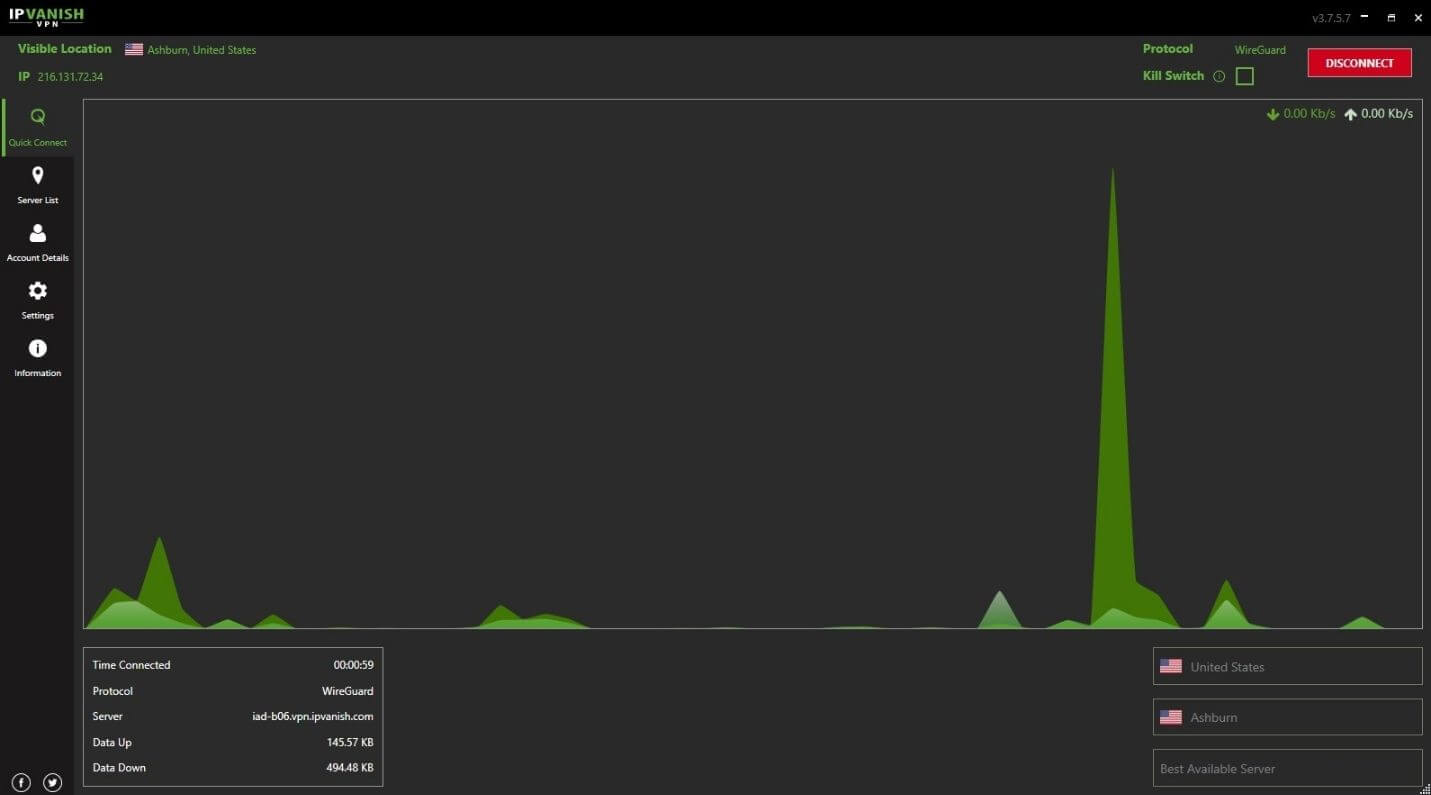Open the Facebook icon link
Viewport: 1431px width, 795px height.
coord(21,783)
